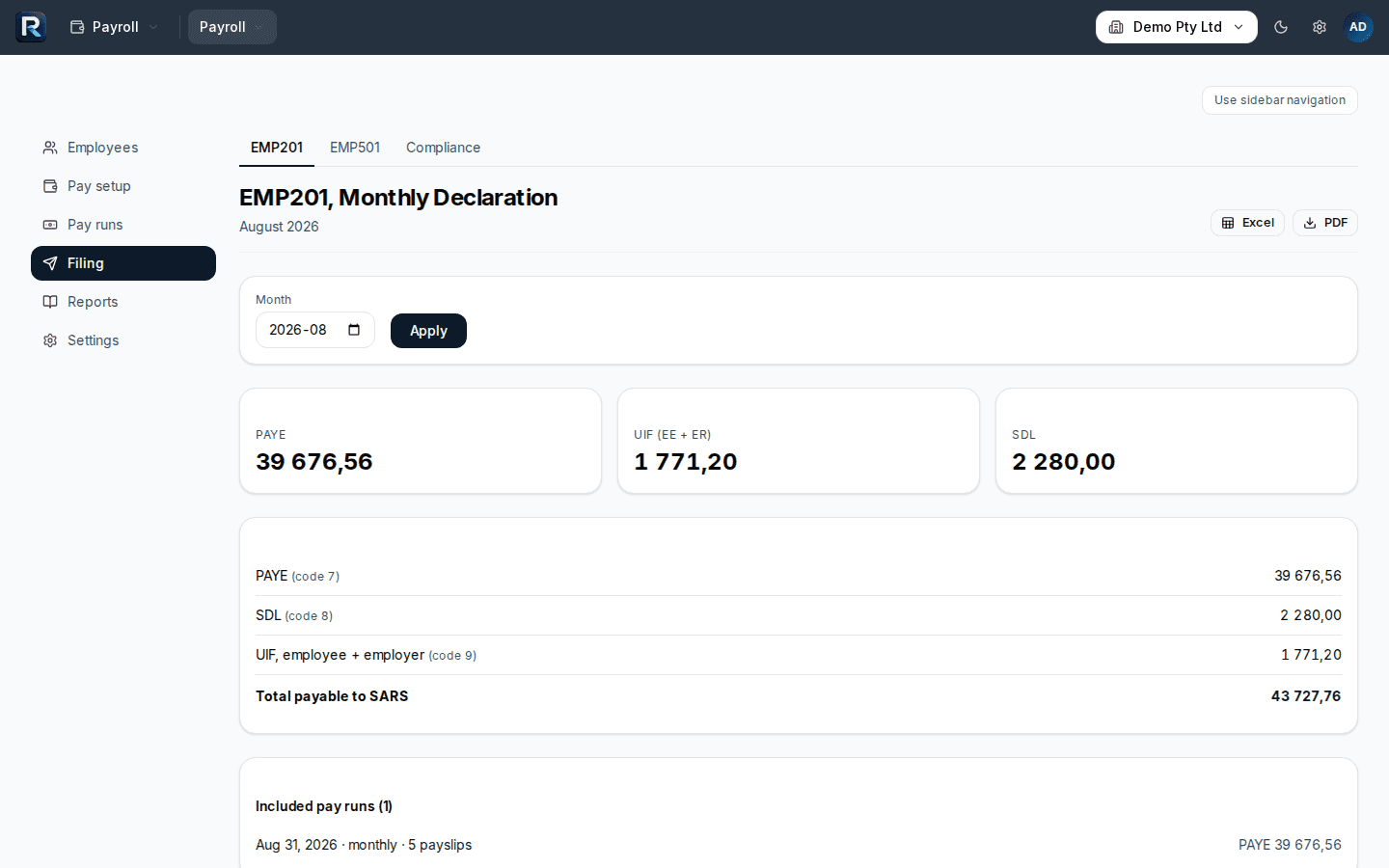Export declaration to Excel

point(1247,223)
